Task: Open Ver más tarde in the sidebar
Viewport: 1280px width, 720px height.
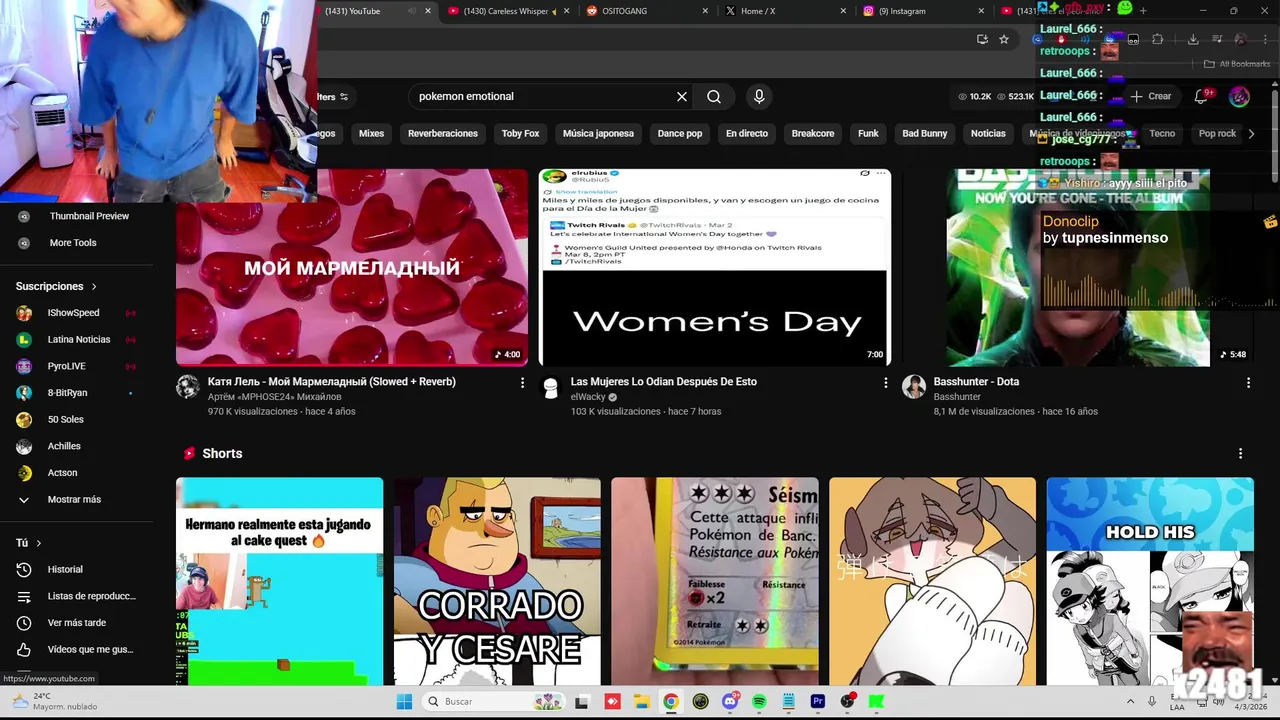Action: (x=77, y=623)
